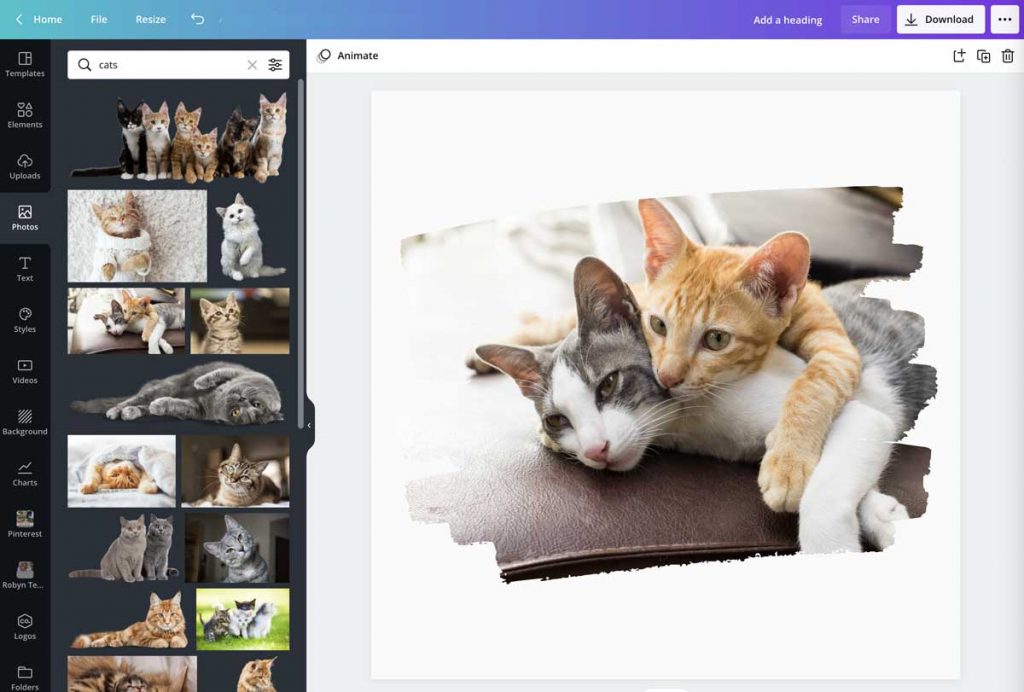The image size is (1024, 692).
Task: Click the Download button
Action: click(940, 19)
